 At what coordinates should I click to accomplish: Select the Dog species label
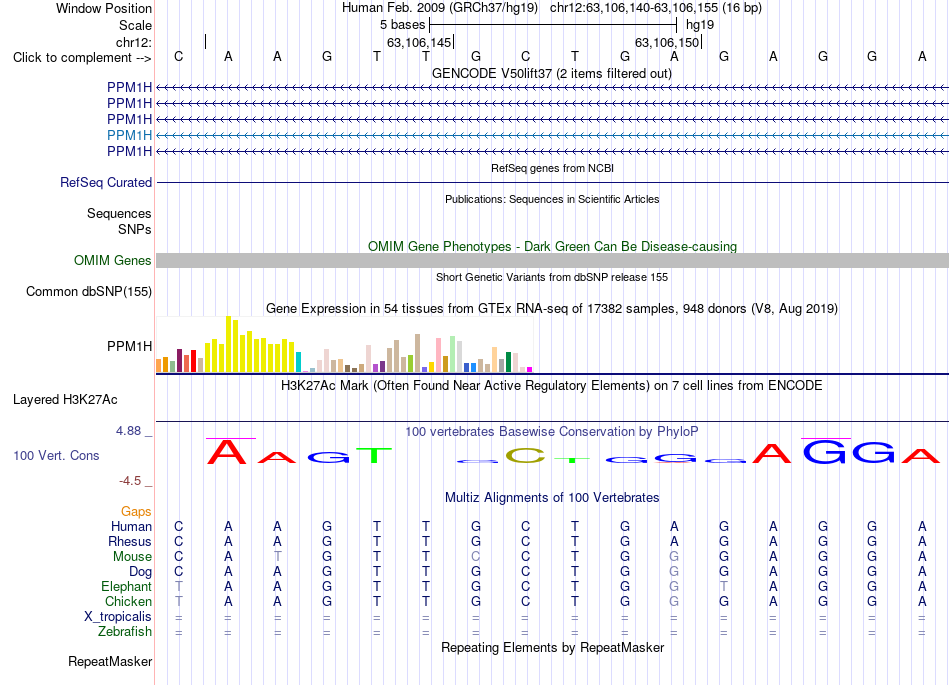[141, 571]
